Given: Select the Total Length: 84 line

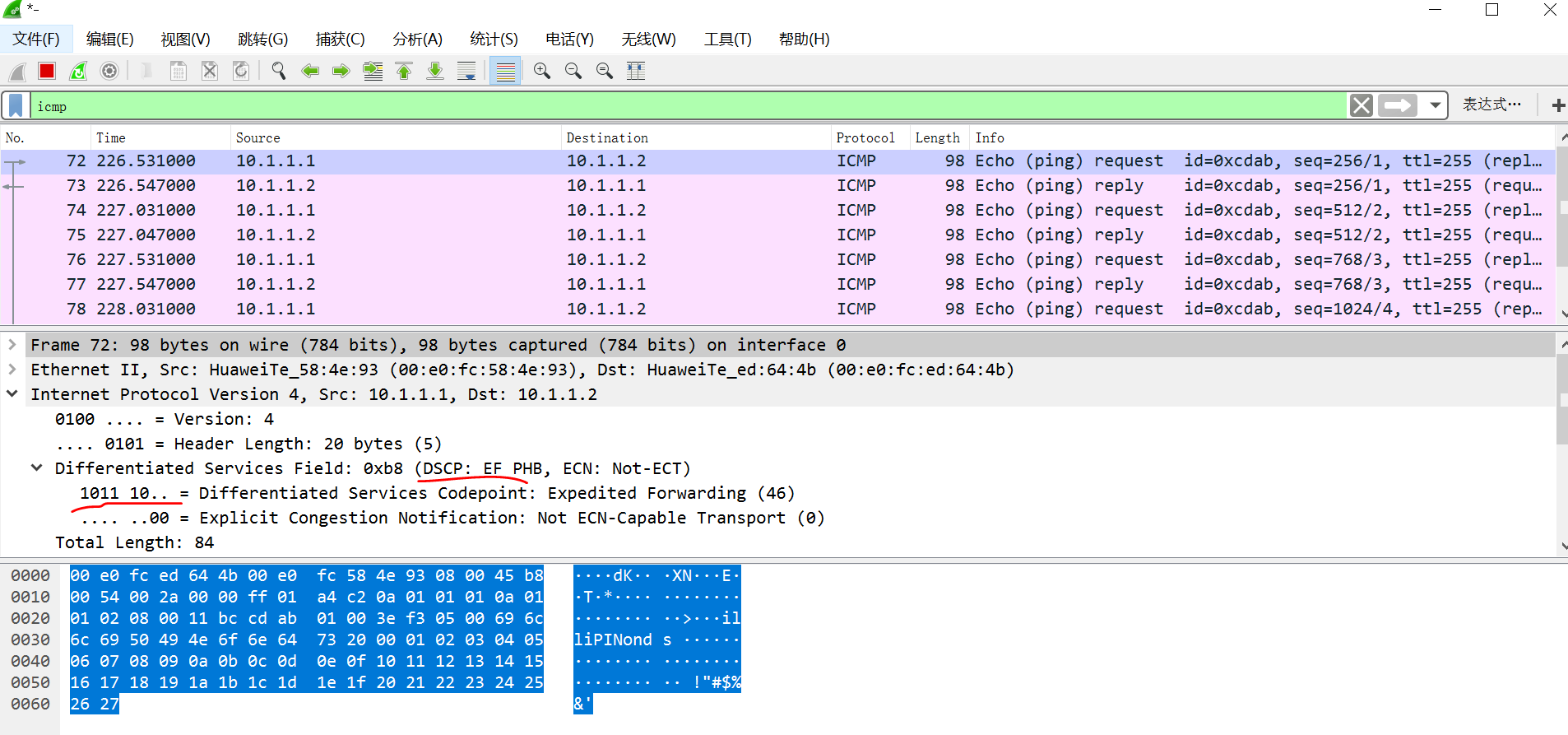Looking at the screenshot, I should 134,542.
